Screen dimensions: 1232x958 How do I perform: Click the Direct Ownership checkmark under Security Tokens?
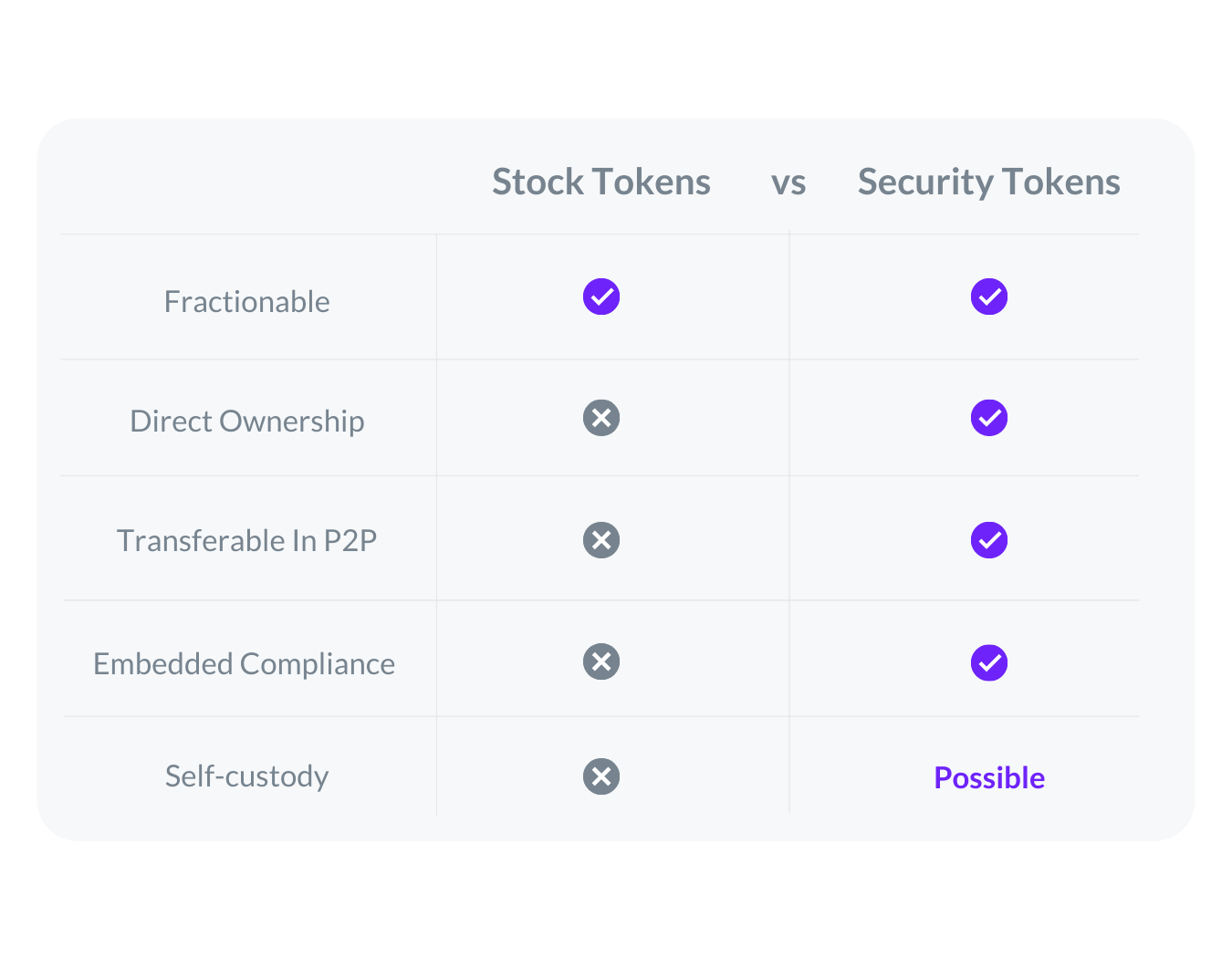click(x=989, y=418)
